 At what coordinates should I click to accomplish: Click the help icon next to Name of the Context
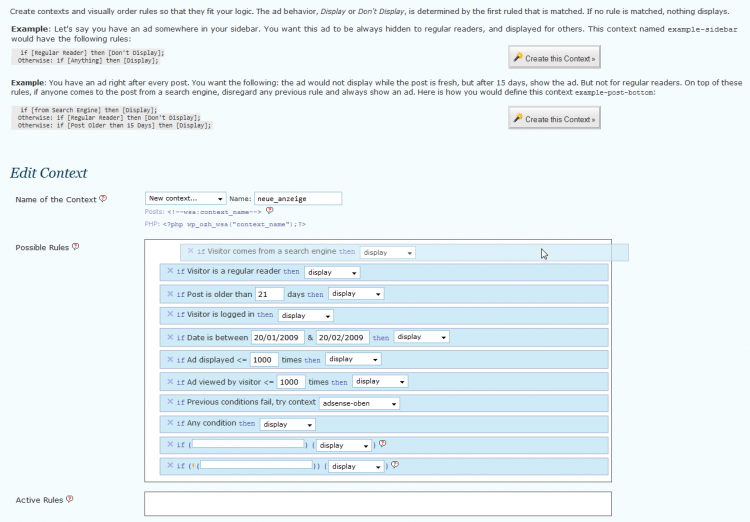[x=103, y=199]
